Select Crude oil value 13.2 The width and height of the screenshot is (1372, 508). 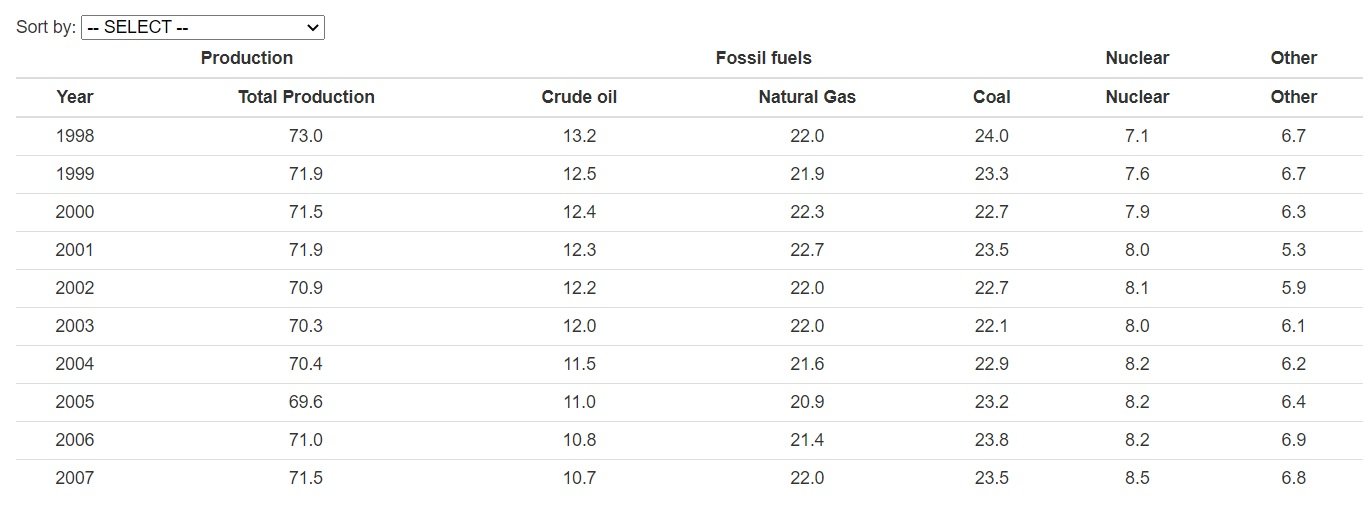point(579,136)
